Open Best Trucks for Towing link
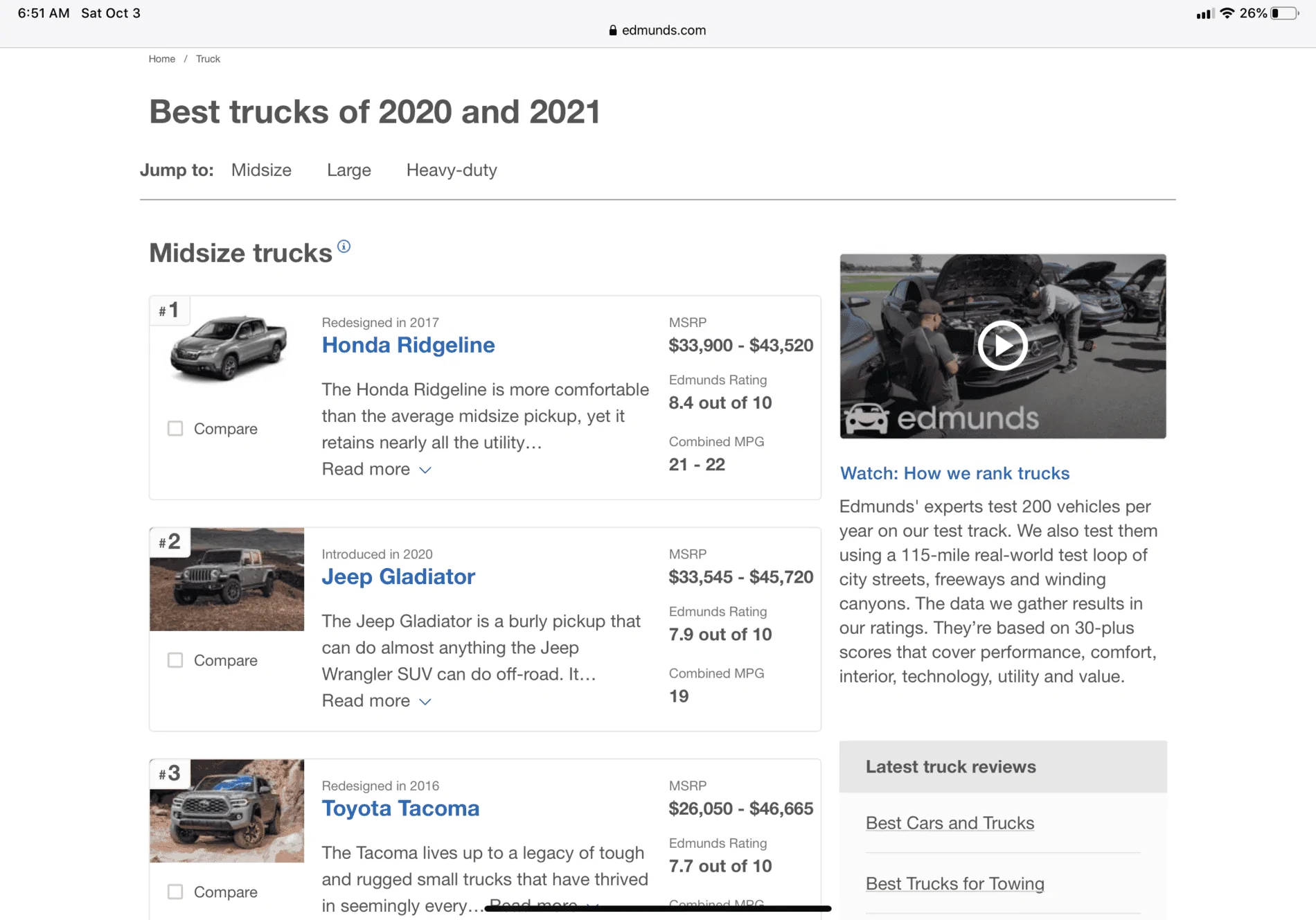Screen dimensions: 1316x920 pyautogui.click(x=955, y=883)
